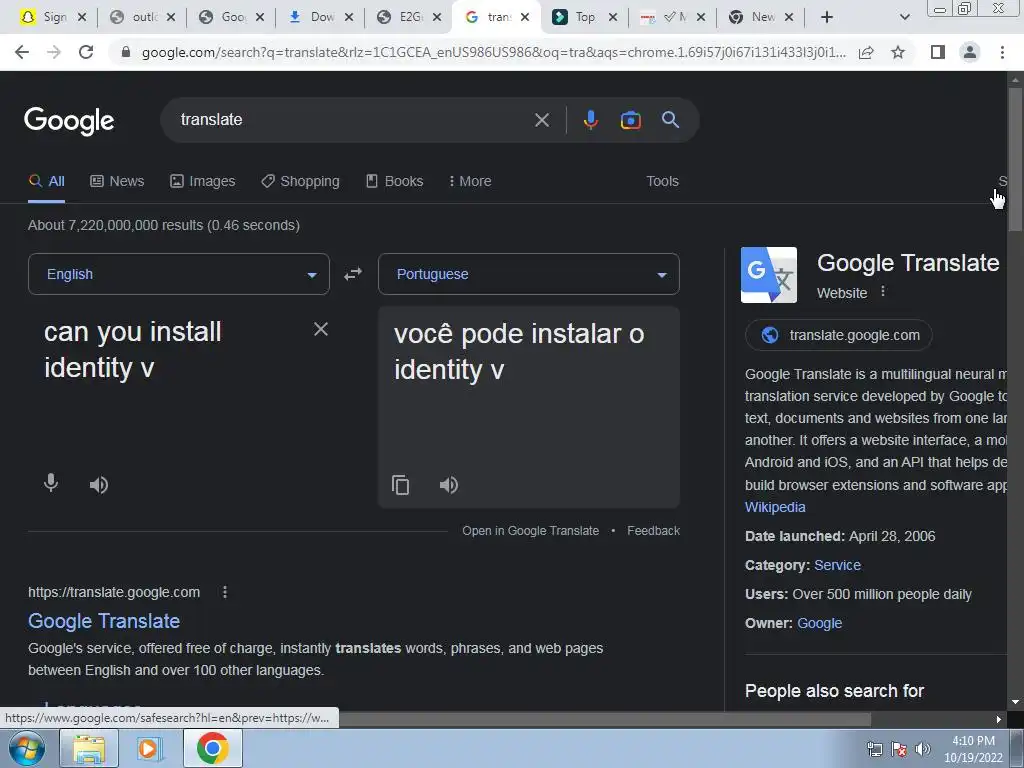Open media player from taskbar
Screen dimensions: 1024x768
coord(149,748)
